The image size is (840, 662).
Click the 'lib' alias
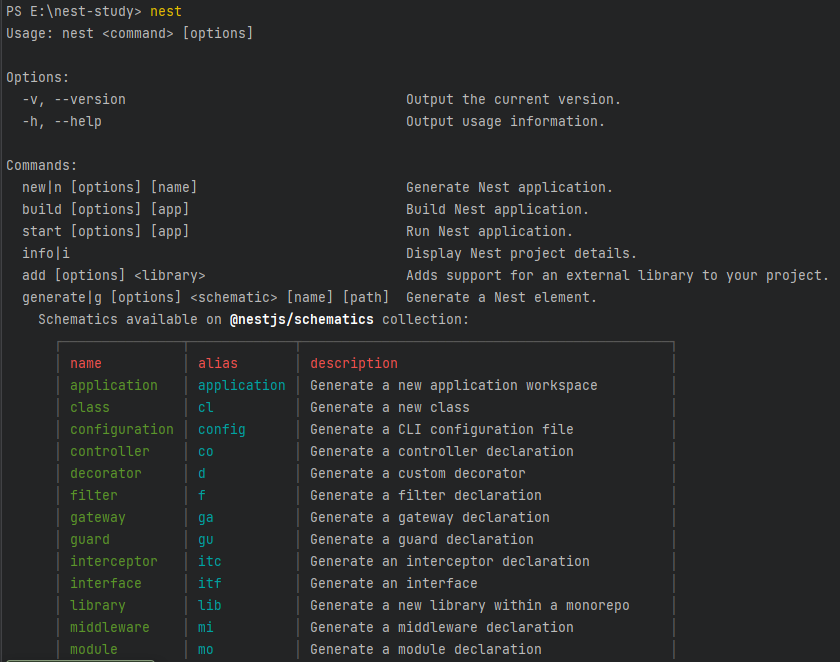209,605
